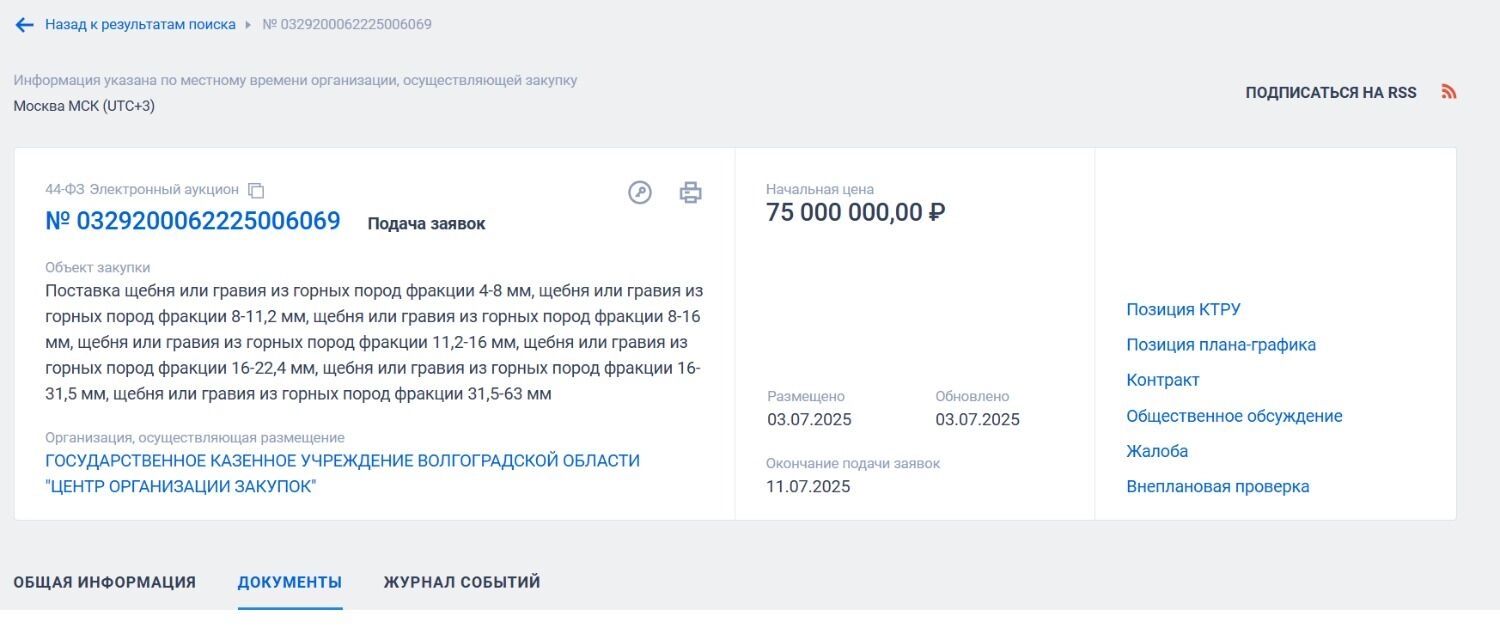Click the 'Жалоба' link
1500x631 pixels.
point(1157,452)
